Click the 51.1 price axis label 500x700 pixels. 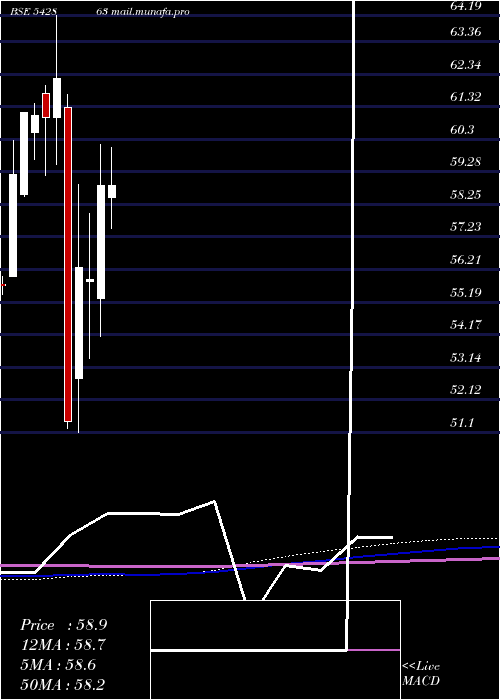[x=462, y=422]
